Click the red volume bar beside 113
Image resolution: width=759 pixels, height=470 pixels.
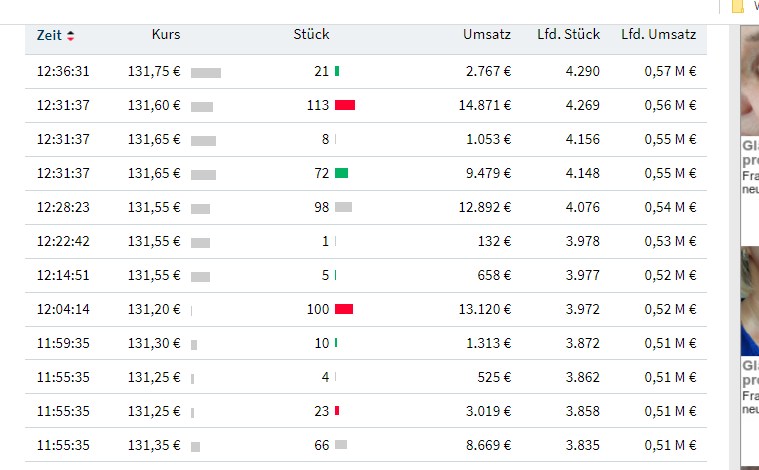345,105
